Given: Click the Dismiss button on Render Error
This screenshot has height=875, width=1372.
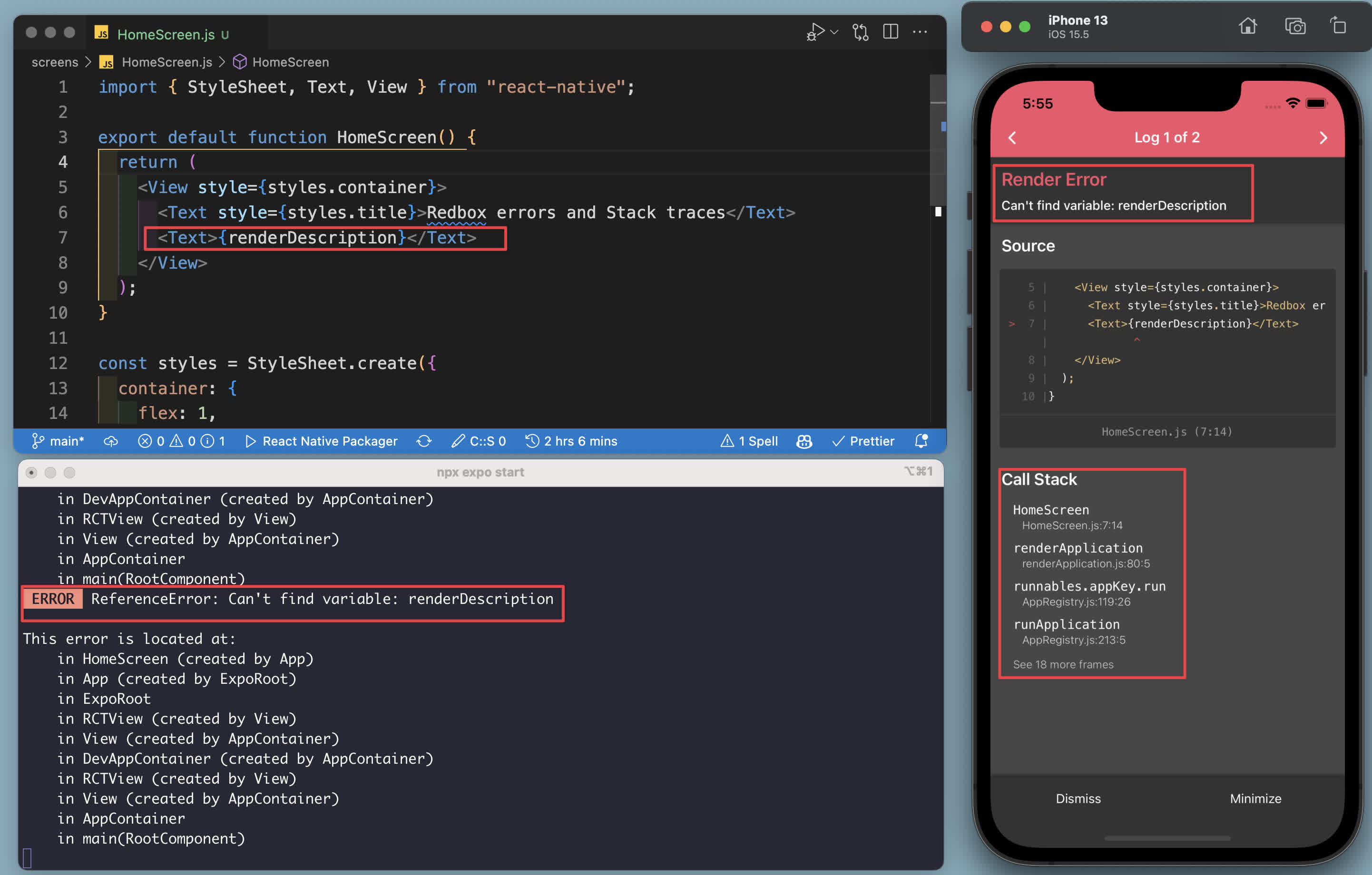Looking at the screenshot, I should point(1078,798).
